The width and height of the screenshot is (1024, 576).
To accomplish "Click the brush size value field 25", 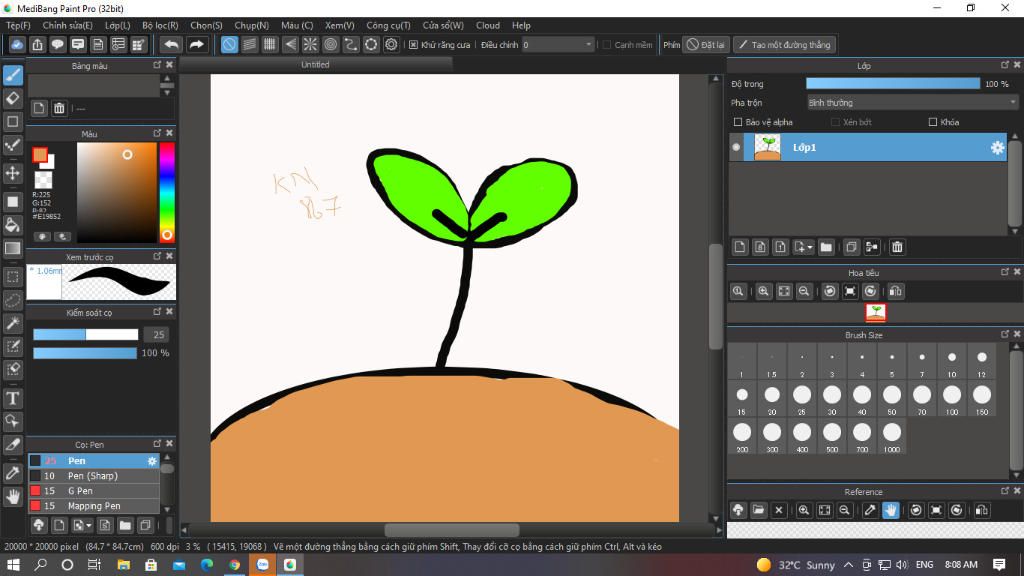I will pyautogui.click(x=156, y=334).
